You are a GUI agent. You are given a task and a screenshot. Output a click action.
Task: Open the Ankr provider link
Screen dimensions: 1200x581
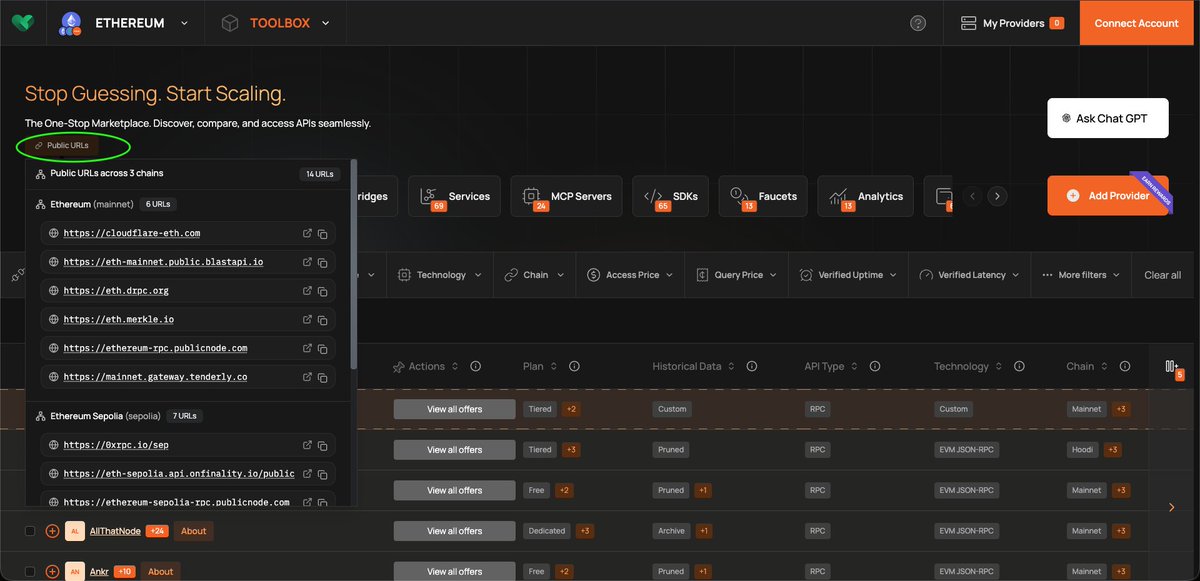point(99,572)
